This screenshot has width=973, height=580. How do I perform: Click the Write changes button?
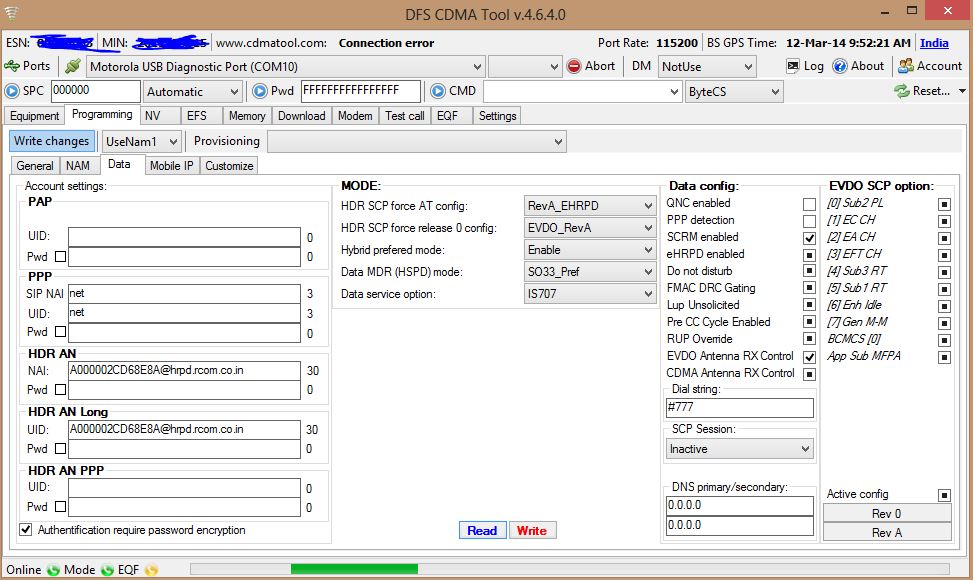pos(52,141)
